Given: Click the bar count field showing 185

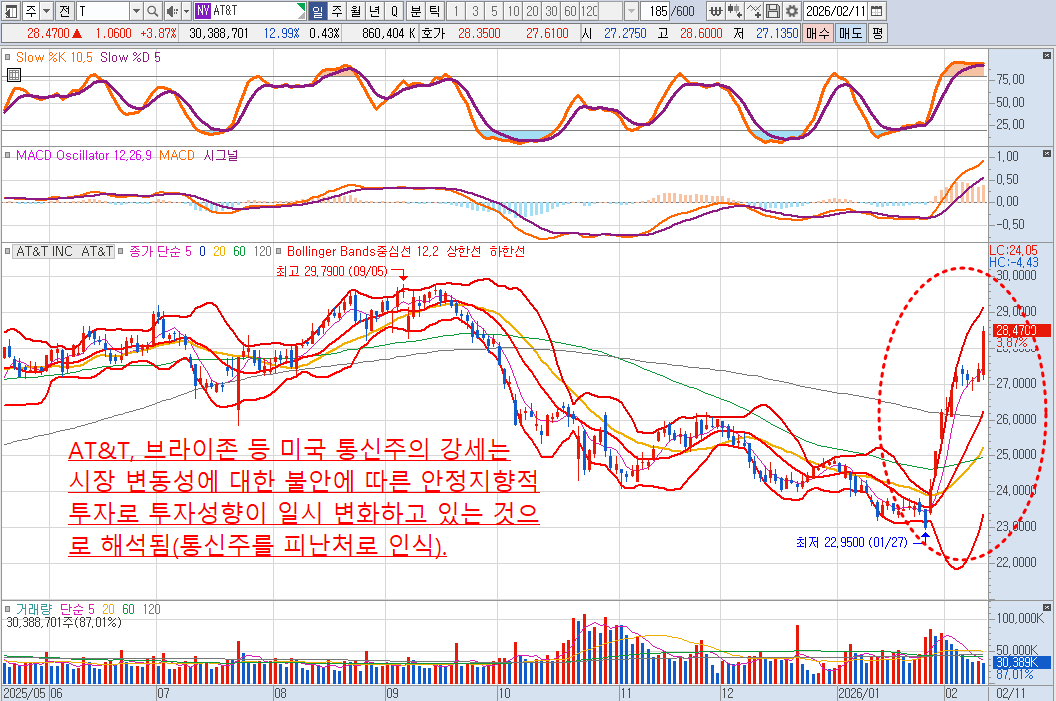Looking at the screenshot, I should coord(657,11).
